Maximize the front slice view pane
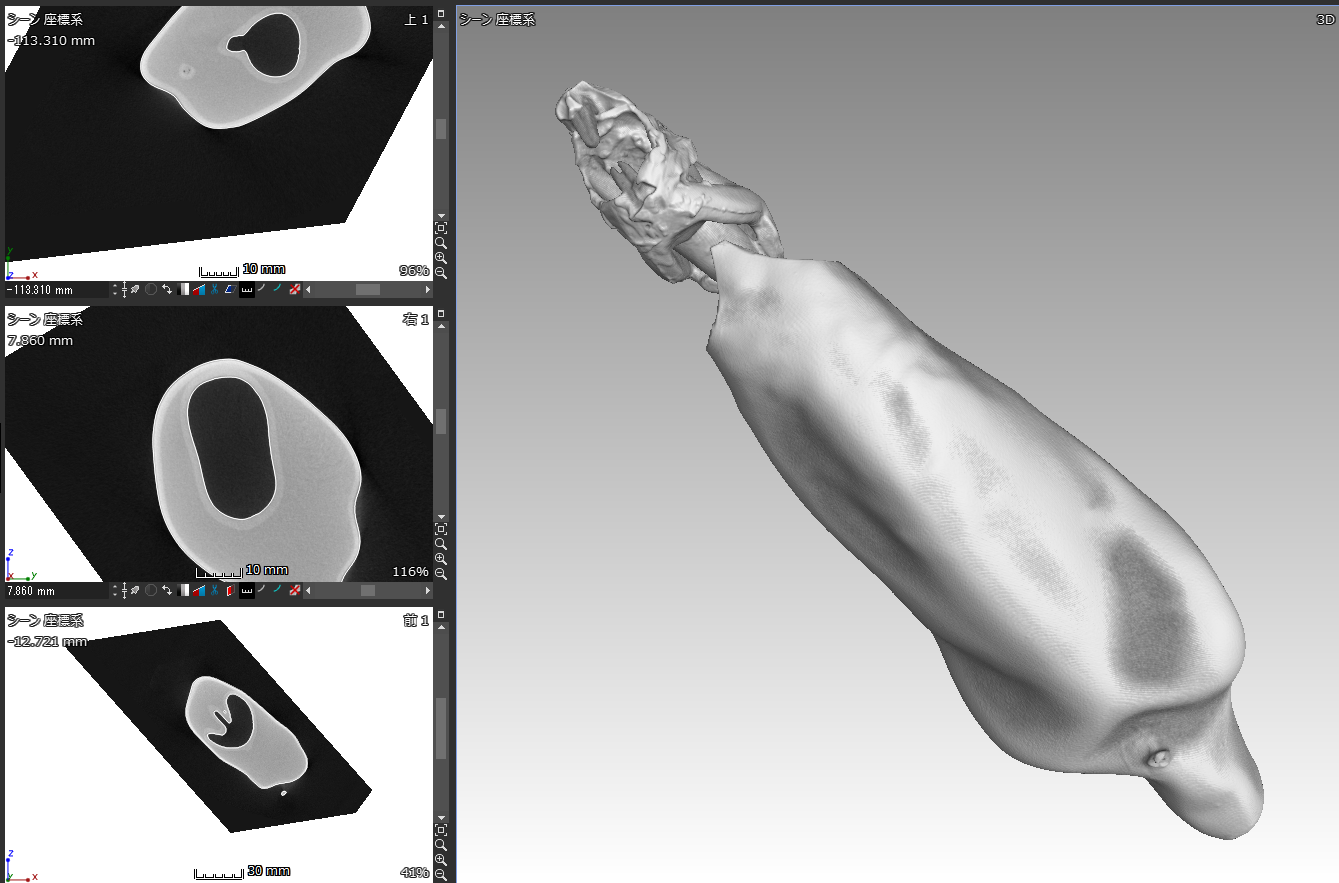 click(441, 615)
